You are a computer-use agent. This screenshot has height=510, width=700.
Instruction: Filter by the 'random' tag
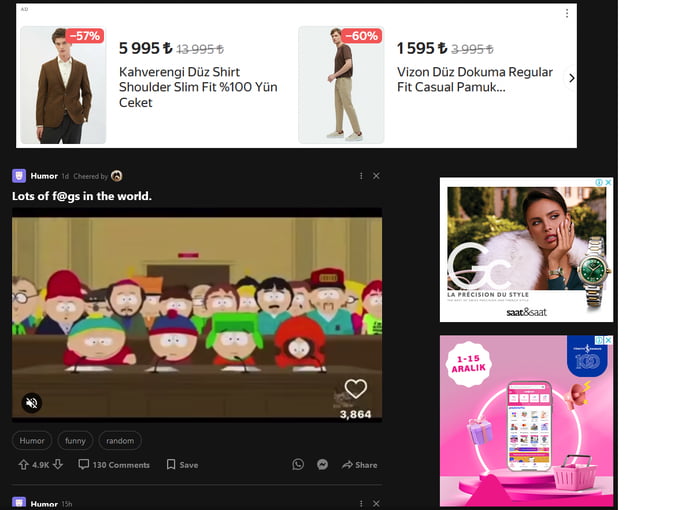click(120, 440)
